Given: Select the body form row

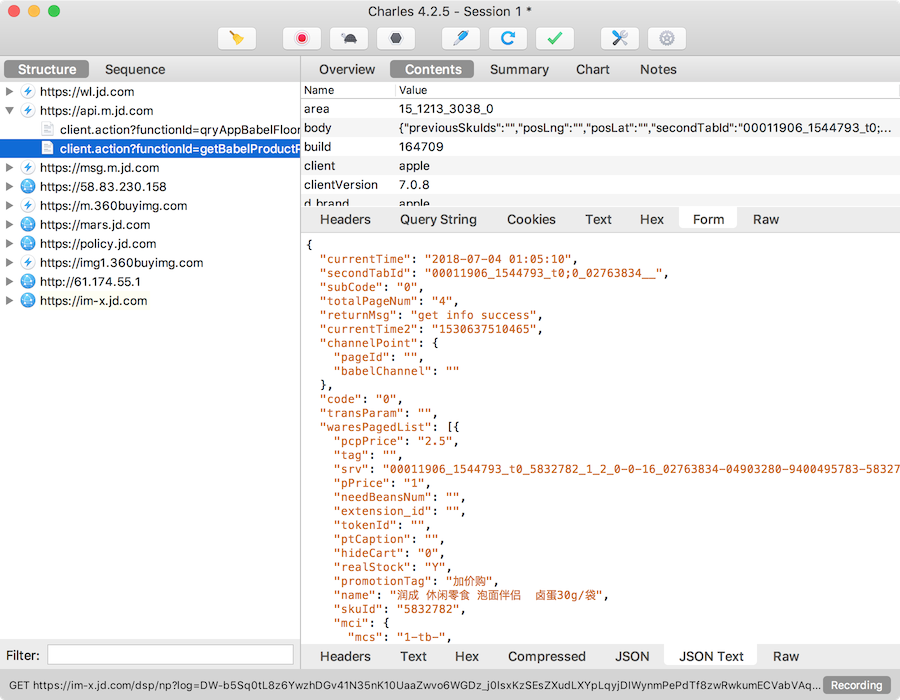Looking at the screenshot, I should [600, 128].
